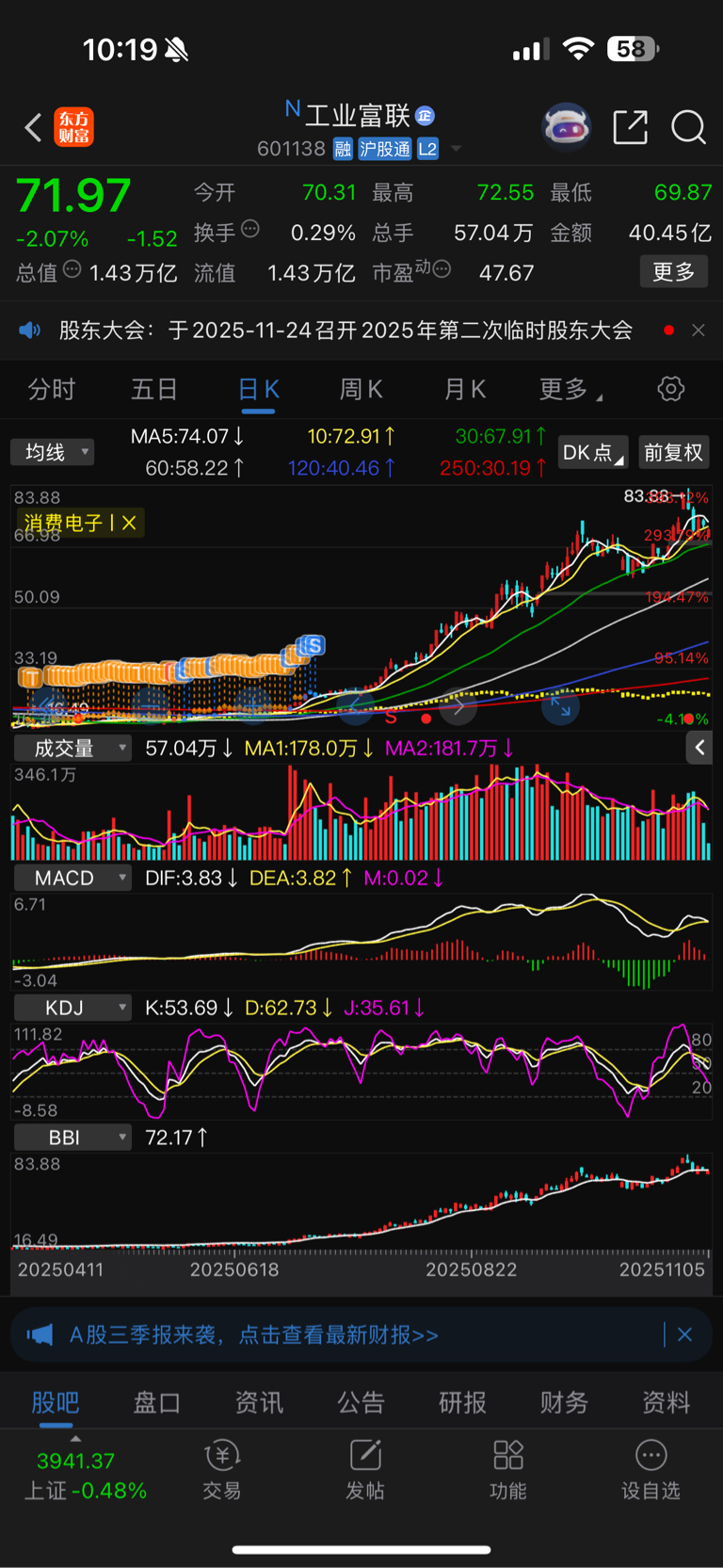The width and height of the screenshot is (723, 1568).
Task: Open the 成交量 indicator dropdown
Action: (x=72, y=748)
